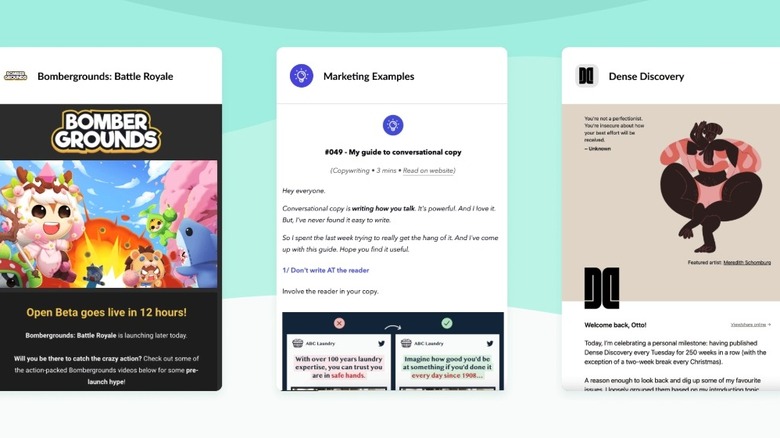The height and width of the screenshot is (438, 780).
Task: Open the Dense Discovery featured artist illustration
Action: coord(711,187)
